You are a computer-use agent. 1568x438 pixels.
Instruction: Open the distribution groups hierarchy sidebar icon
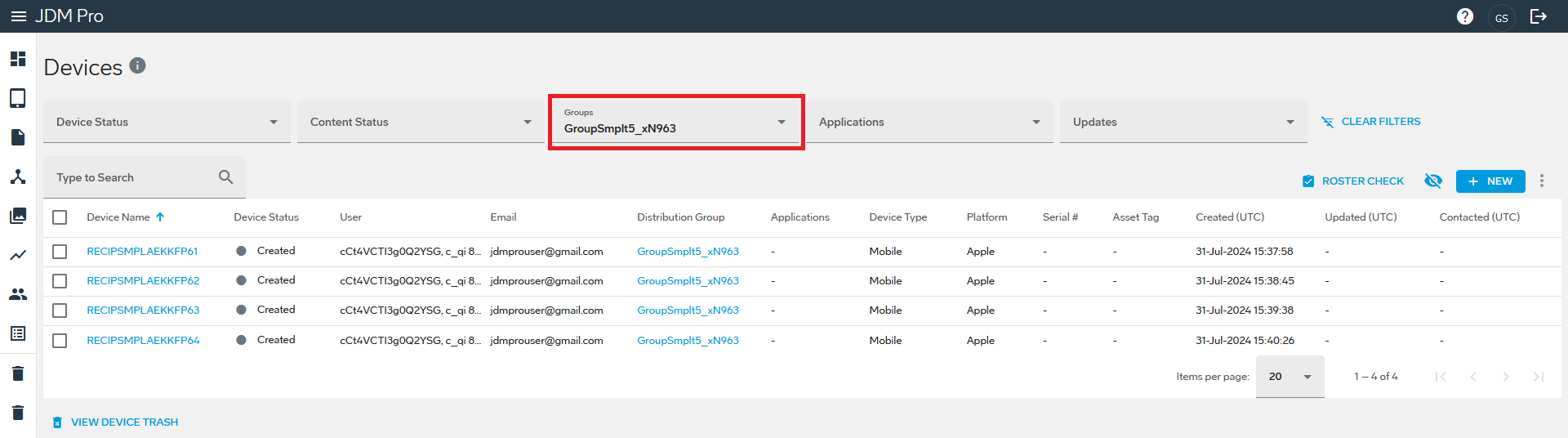point(18,177)
